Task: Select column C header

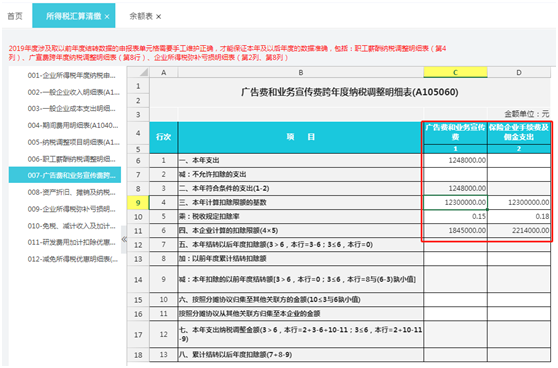Action: [x=455, y=73]
